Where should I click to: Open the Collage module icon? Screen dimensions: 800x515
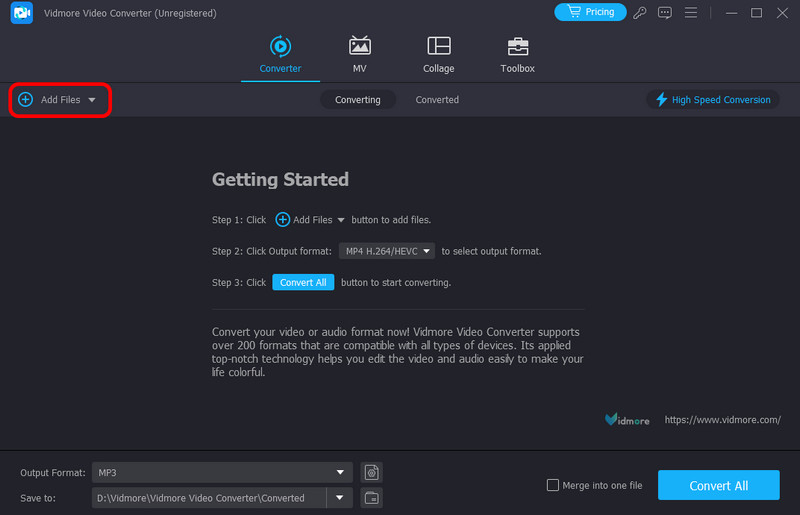click(x=438, y=47)
